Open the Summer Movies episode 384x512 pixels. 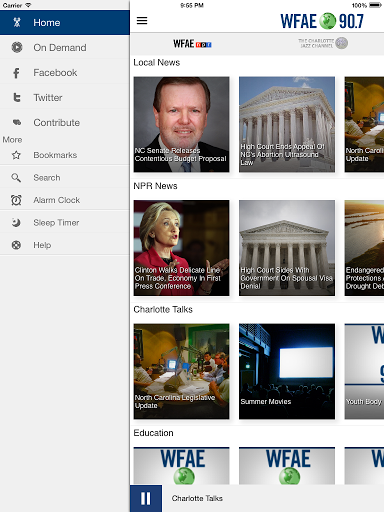tap(287, 371)
